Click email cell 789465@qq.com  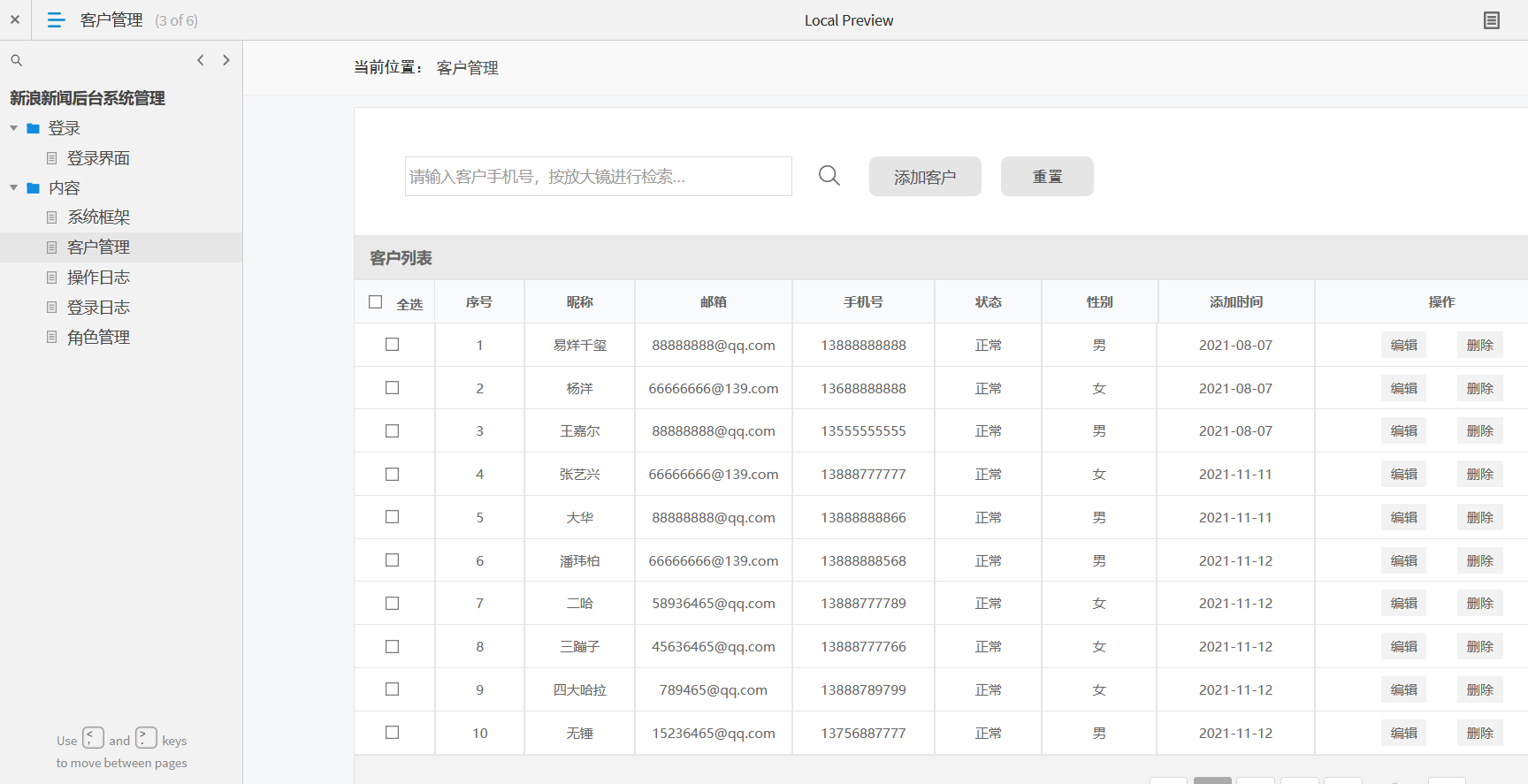pyautogui.click(x=714, y=689)
